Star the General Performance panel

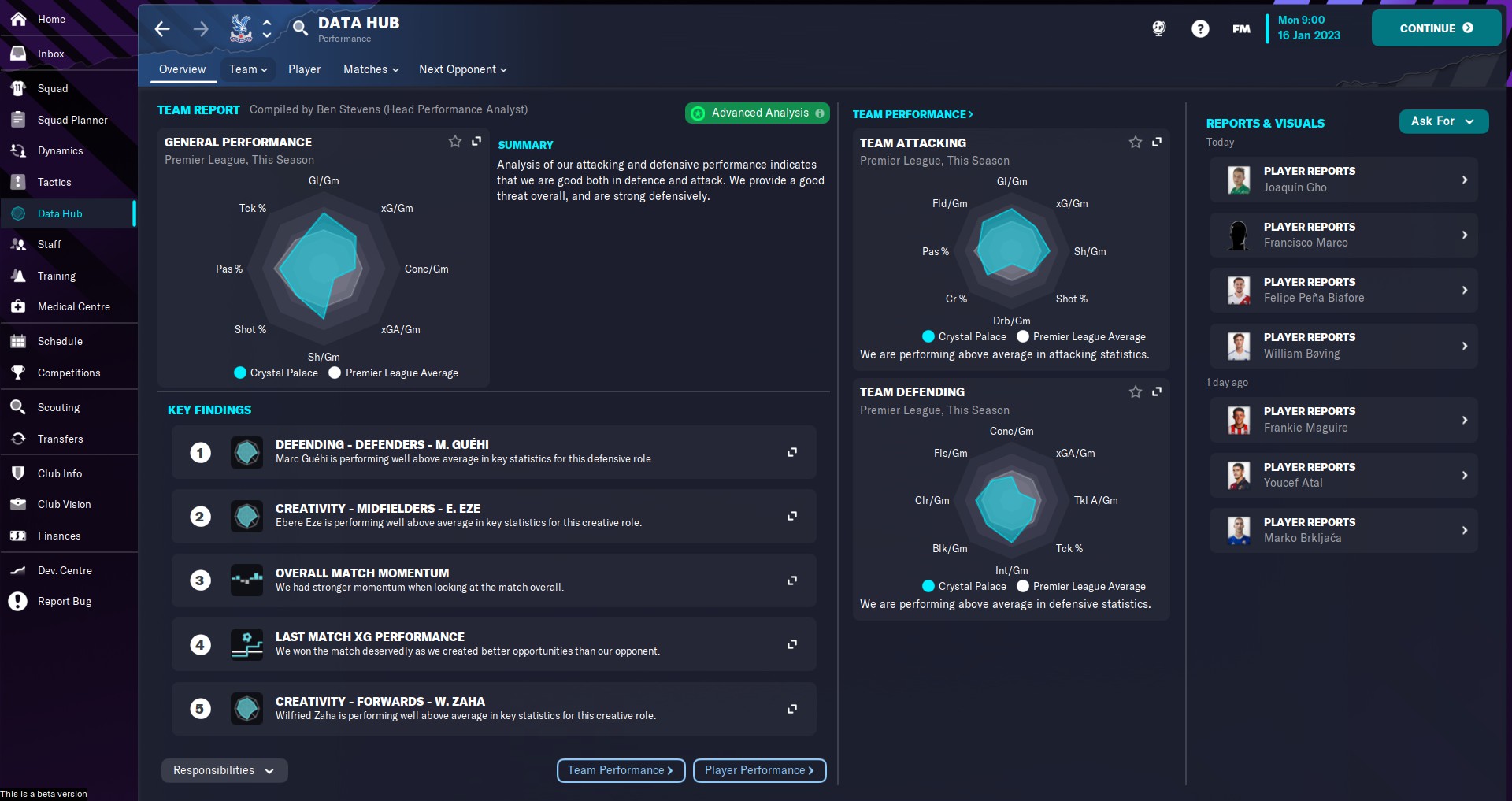pos(454,142)
